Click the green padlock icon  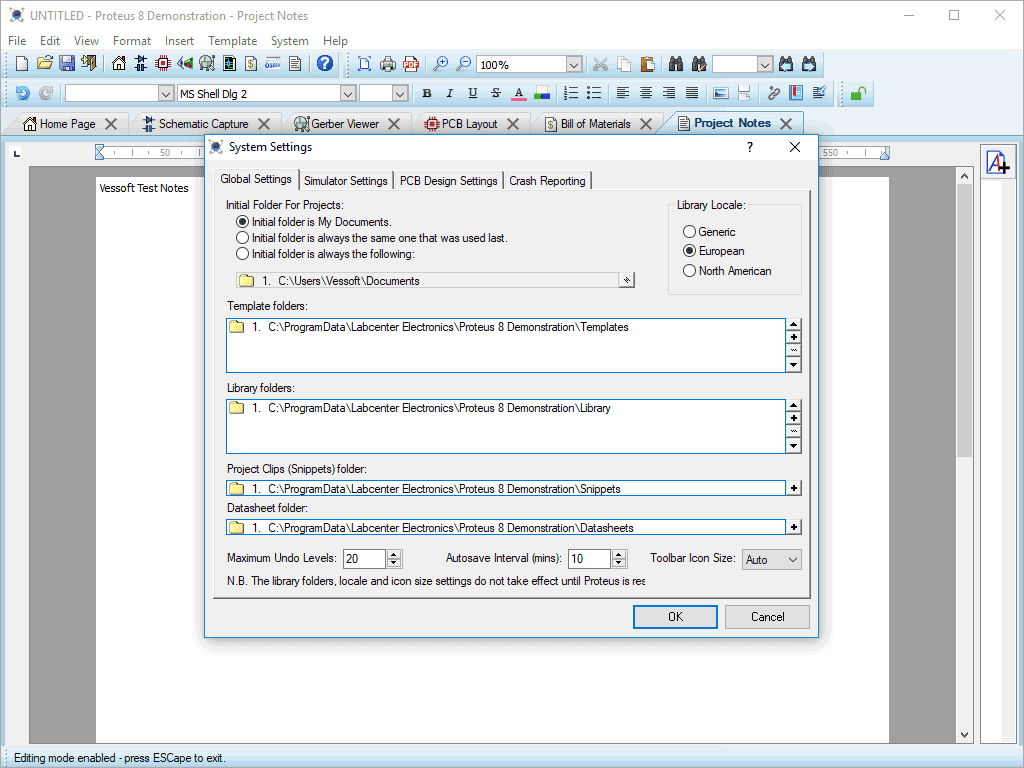click(x=858, y=93)
